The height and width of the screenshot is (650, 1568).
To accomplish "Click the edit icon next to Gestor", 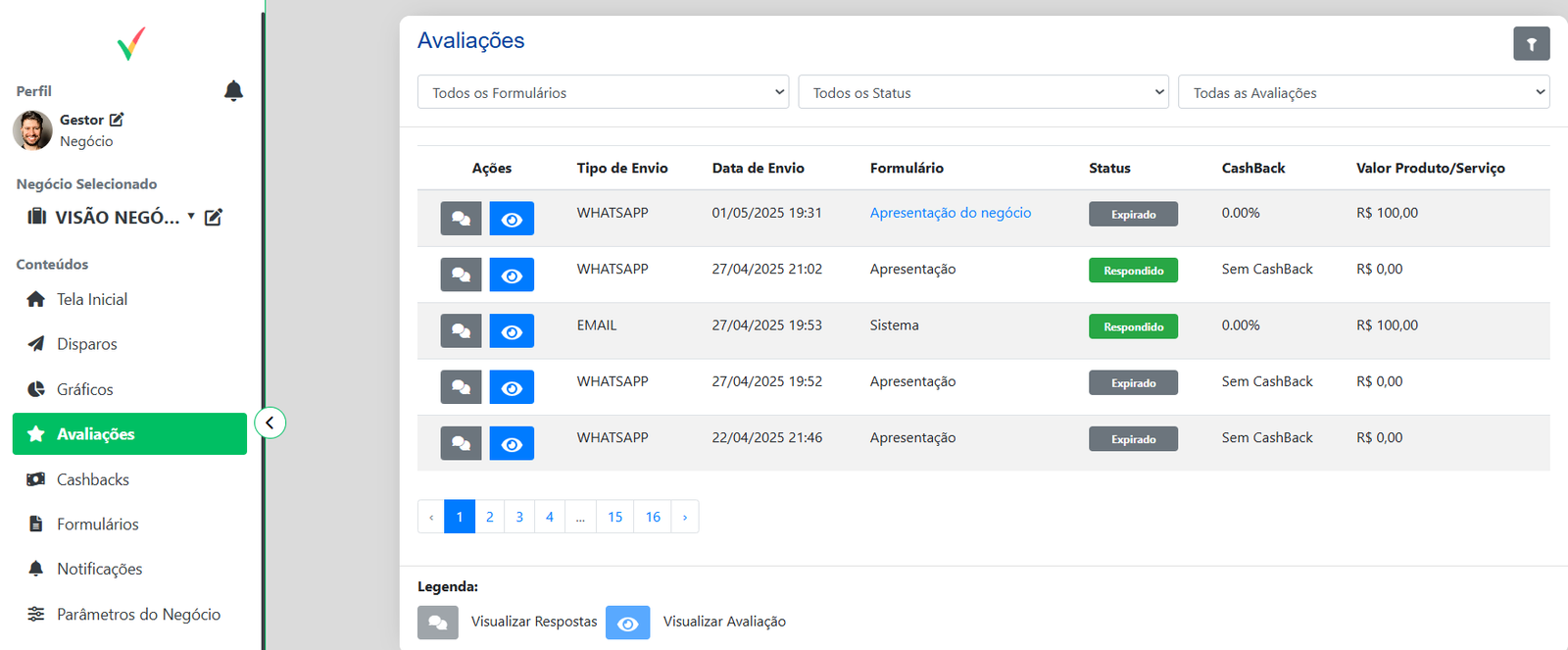I will point(117,120).
